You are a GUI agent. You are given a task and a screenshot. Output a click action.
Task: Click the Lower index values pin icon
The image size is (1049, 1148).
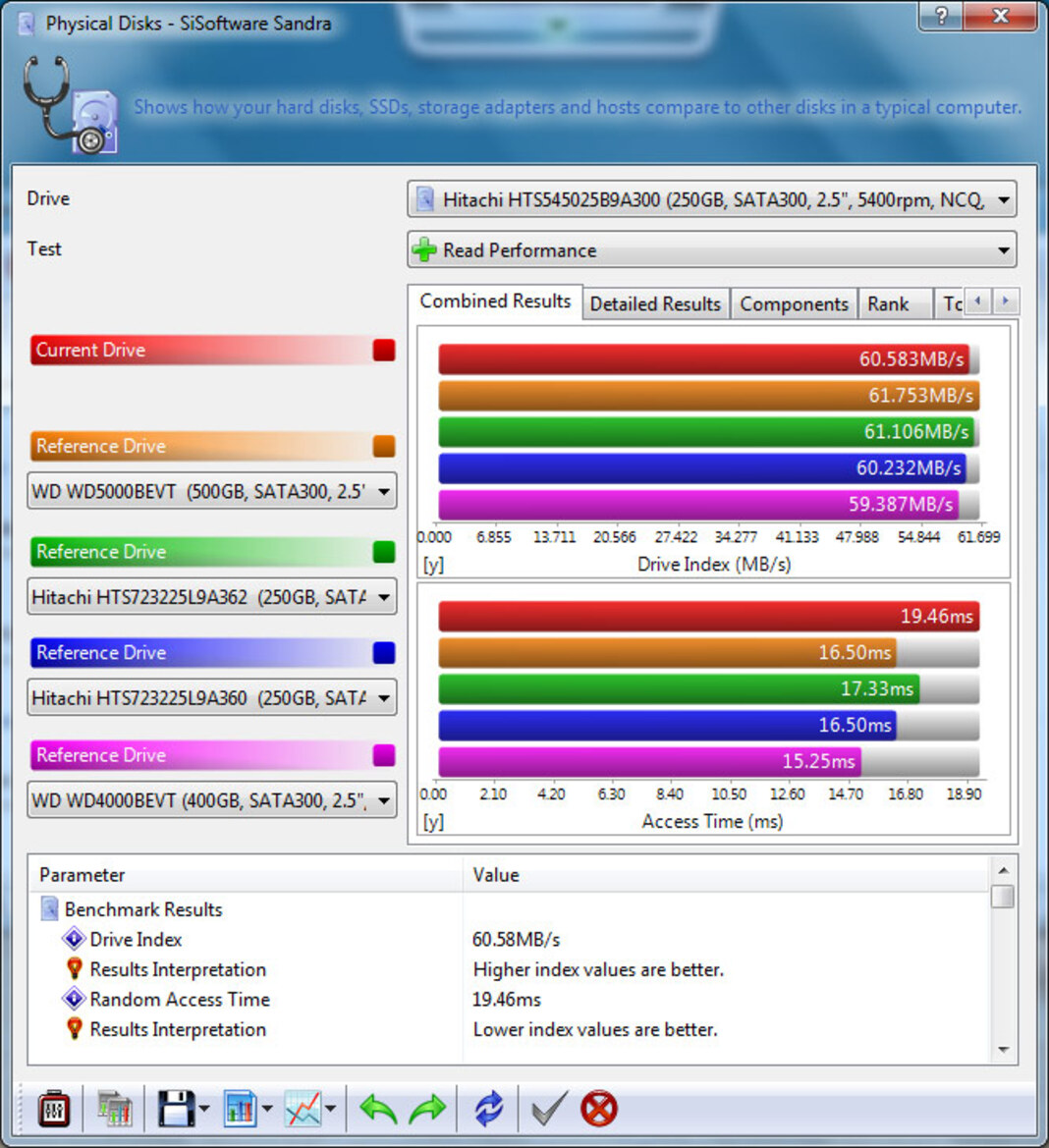74,1028
